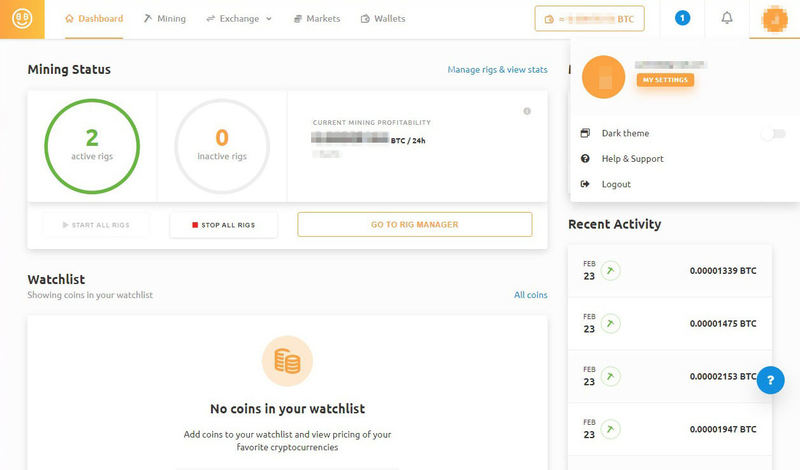Image resolution: width=800 pixels, height=470 pixels.
Task: Go to Rig Manager
Action: (x=415, y=225)
